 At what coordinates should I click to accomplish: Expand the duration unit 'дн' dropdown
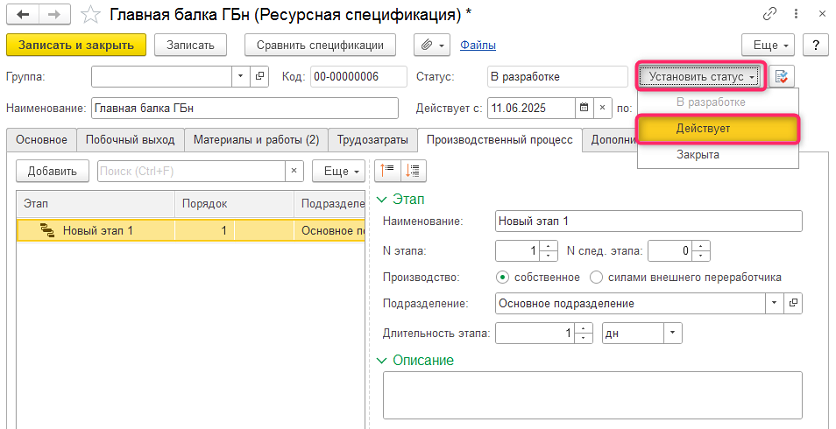(x=672, y=333)
